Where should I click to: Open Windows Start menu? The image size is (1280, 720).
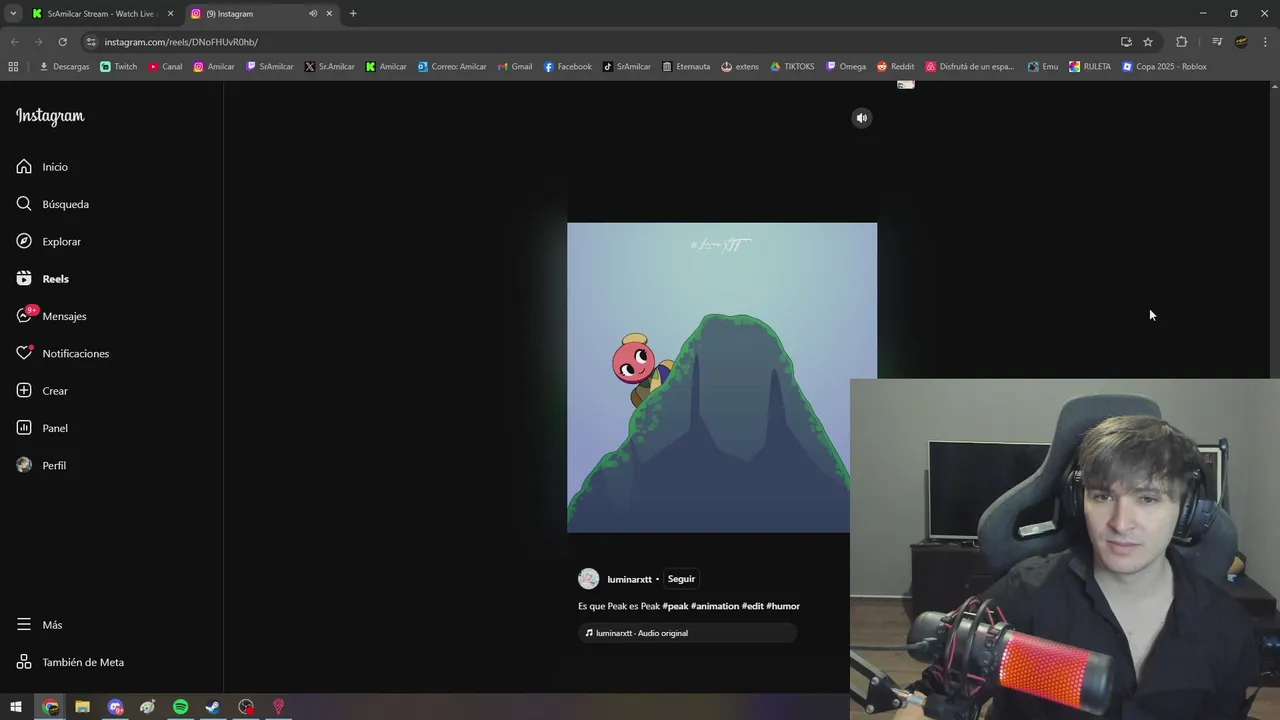coord(16,707)
